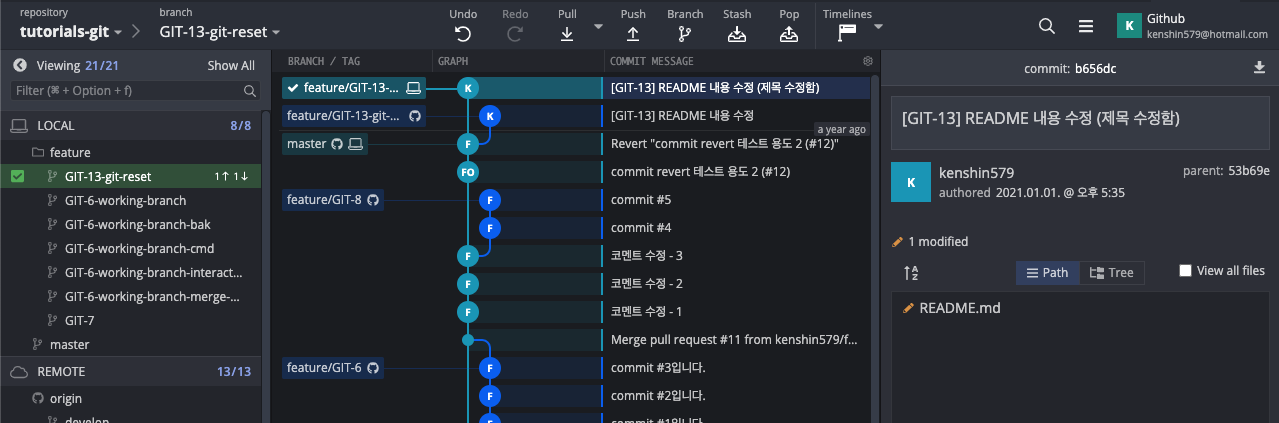Create a branch with the Branch icon
Screen dimensions: 1279x423
pyautogui.click(x=684, y=34)
